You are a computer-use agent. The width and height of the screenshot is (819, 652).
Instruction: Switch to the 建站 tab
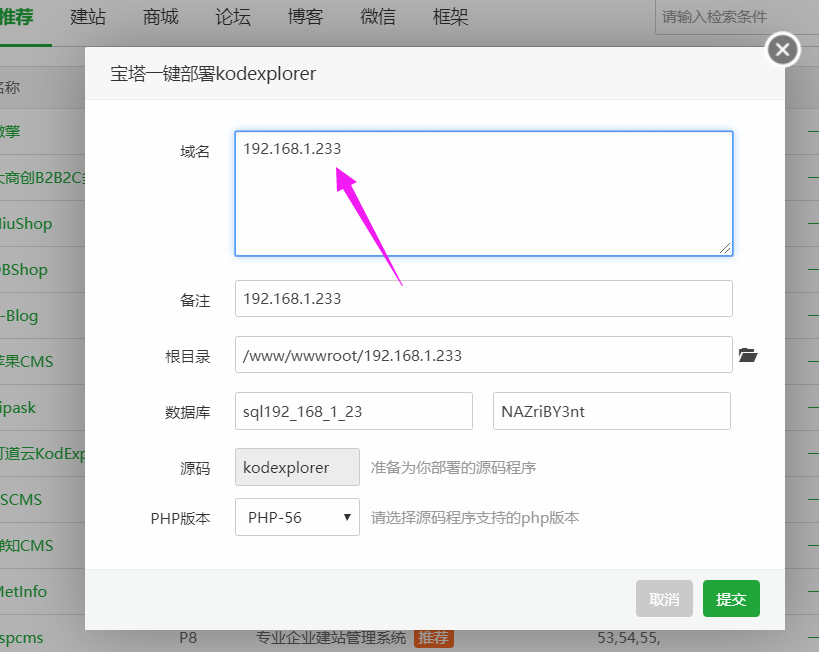88,17
